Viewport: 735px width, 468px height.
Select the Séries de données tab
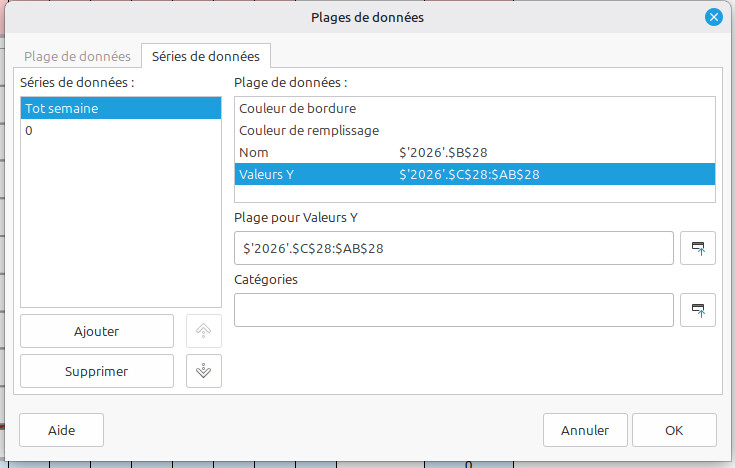pyautogui.click(x=206, y=56)
